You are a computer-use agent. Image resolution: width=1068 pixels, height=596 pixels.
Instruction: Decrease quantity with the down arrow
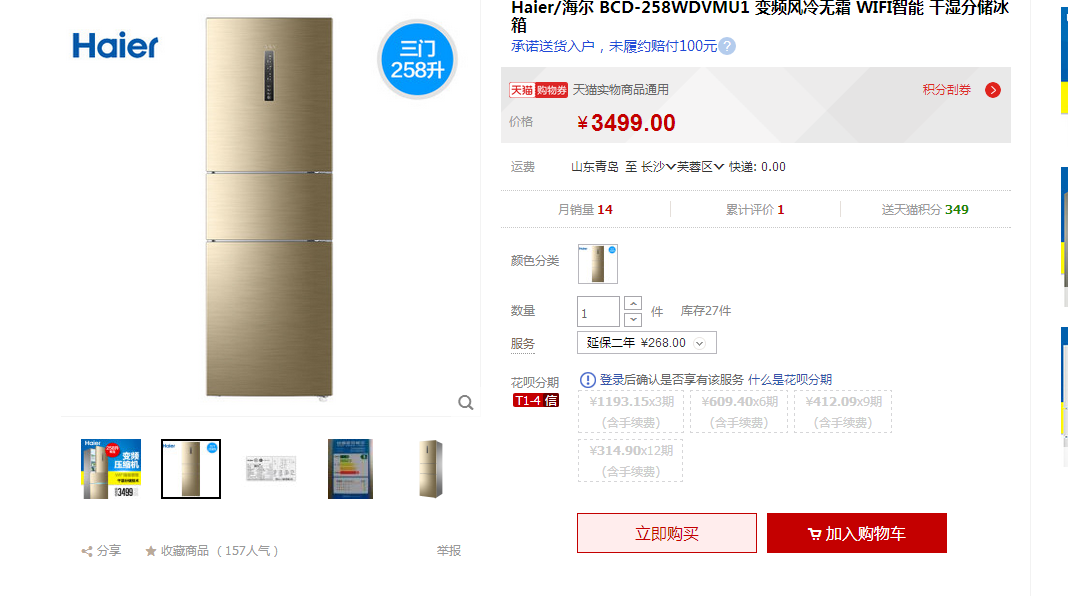click(x=633, y=319)
